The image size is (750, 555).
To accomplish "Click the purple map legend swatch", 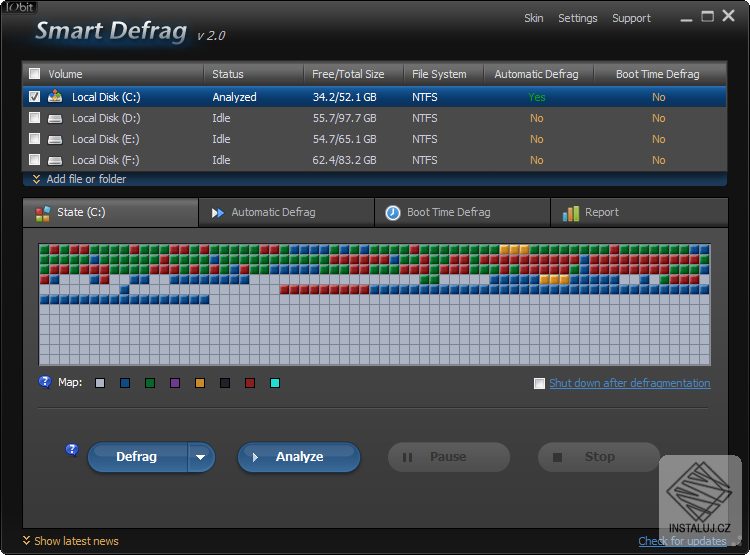I will 175,383.
